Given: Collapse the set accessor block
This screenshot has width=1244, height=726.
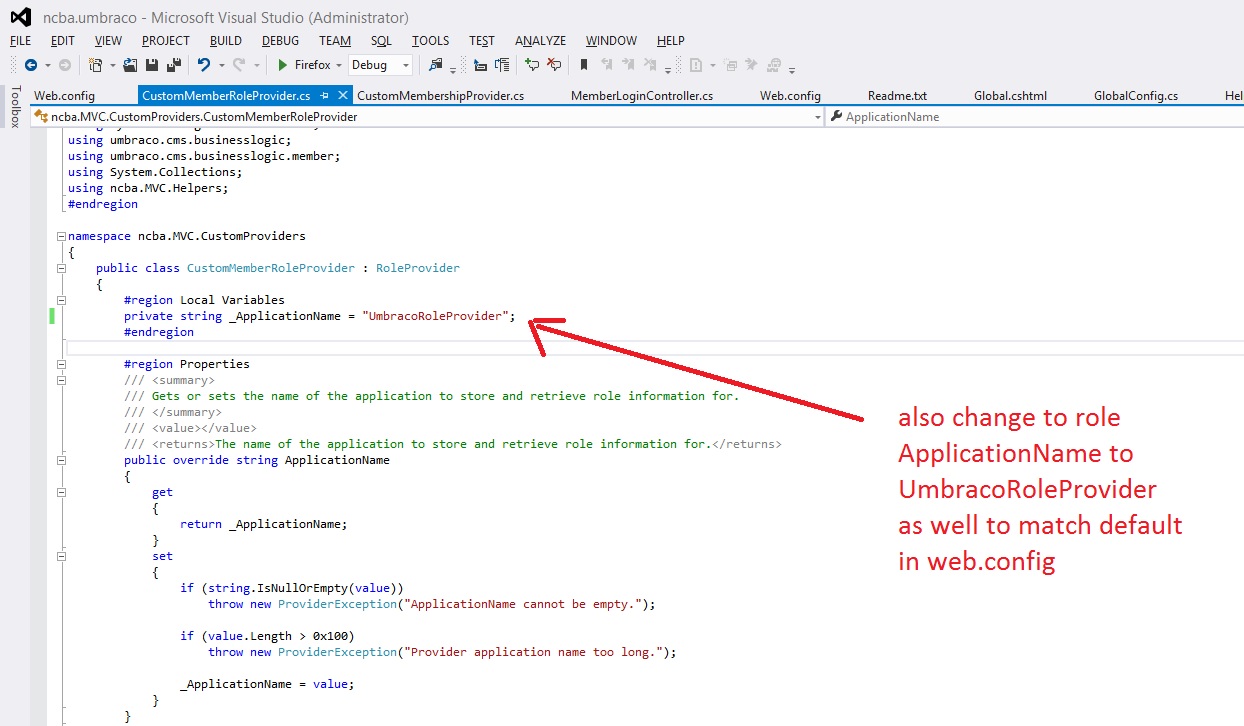Looking at the screenshot, I should (62, 557).
